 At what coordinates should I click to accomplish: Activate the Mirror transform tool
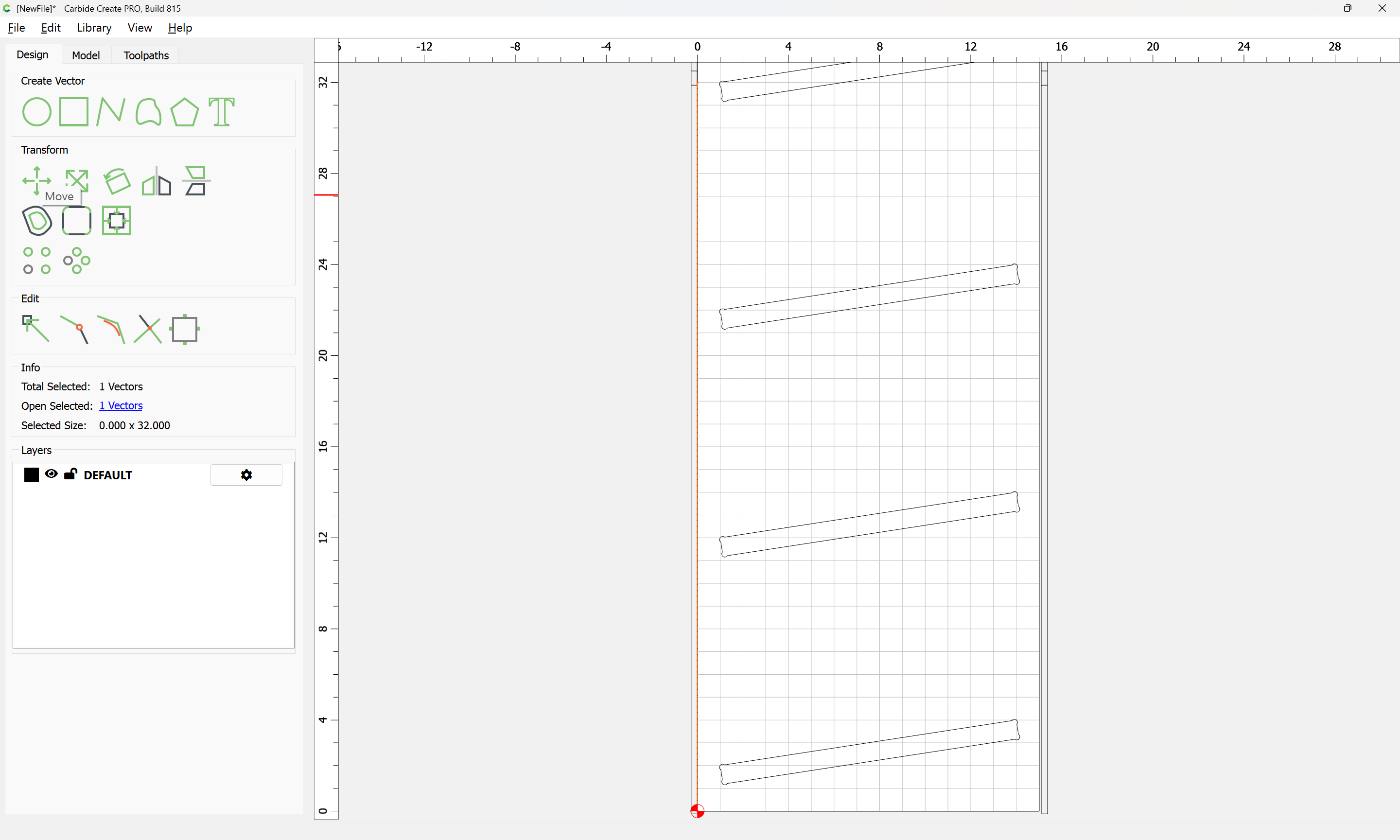[x=156, y=182]
